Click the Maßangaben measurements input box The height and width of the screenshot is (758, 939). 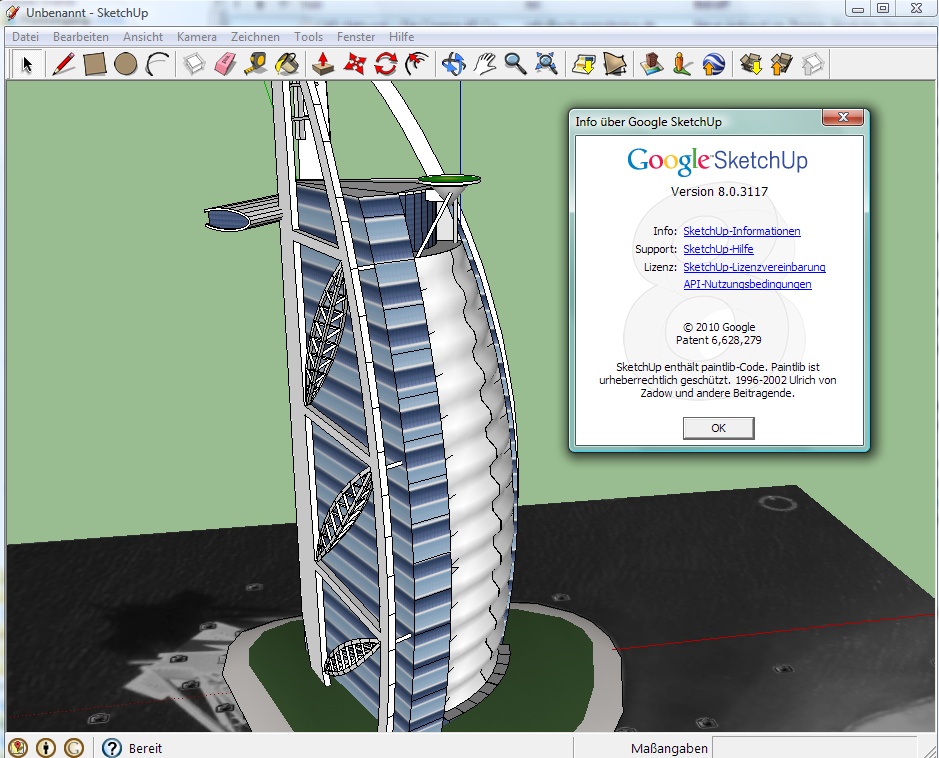[x=814, y=748]
